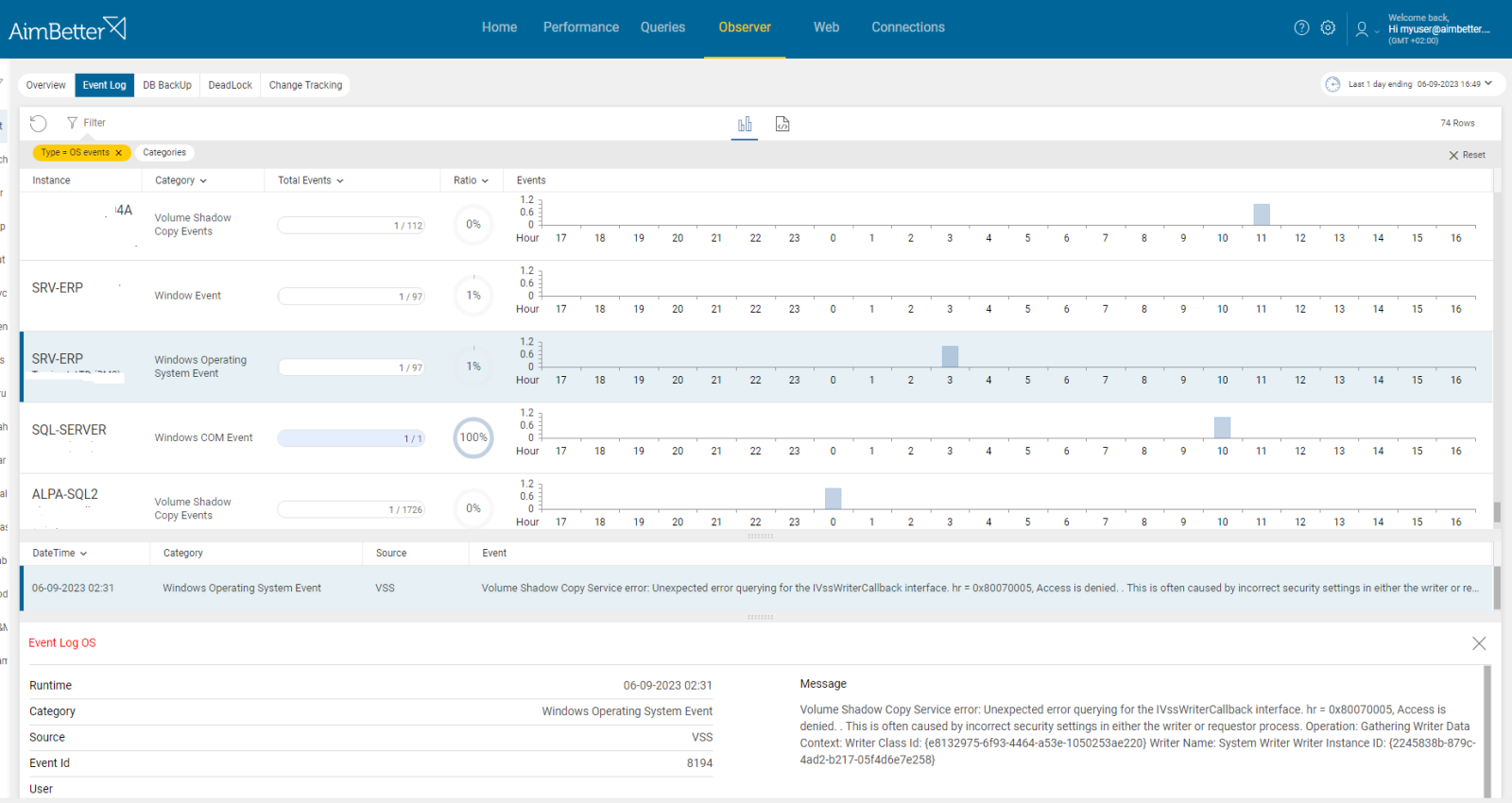Open the help question-mark icon
The width and height of the screenshot is (1512, 803).
(1301, 28)
